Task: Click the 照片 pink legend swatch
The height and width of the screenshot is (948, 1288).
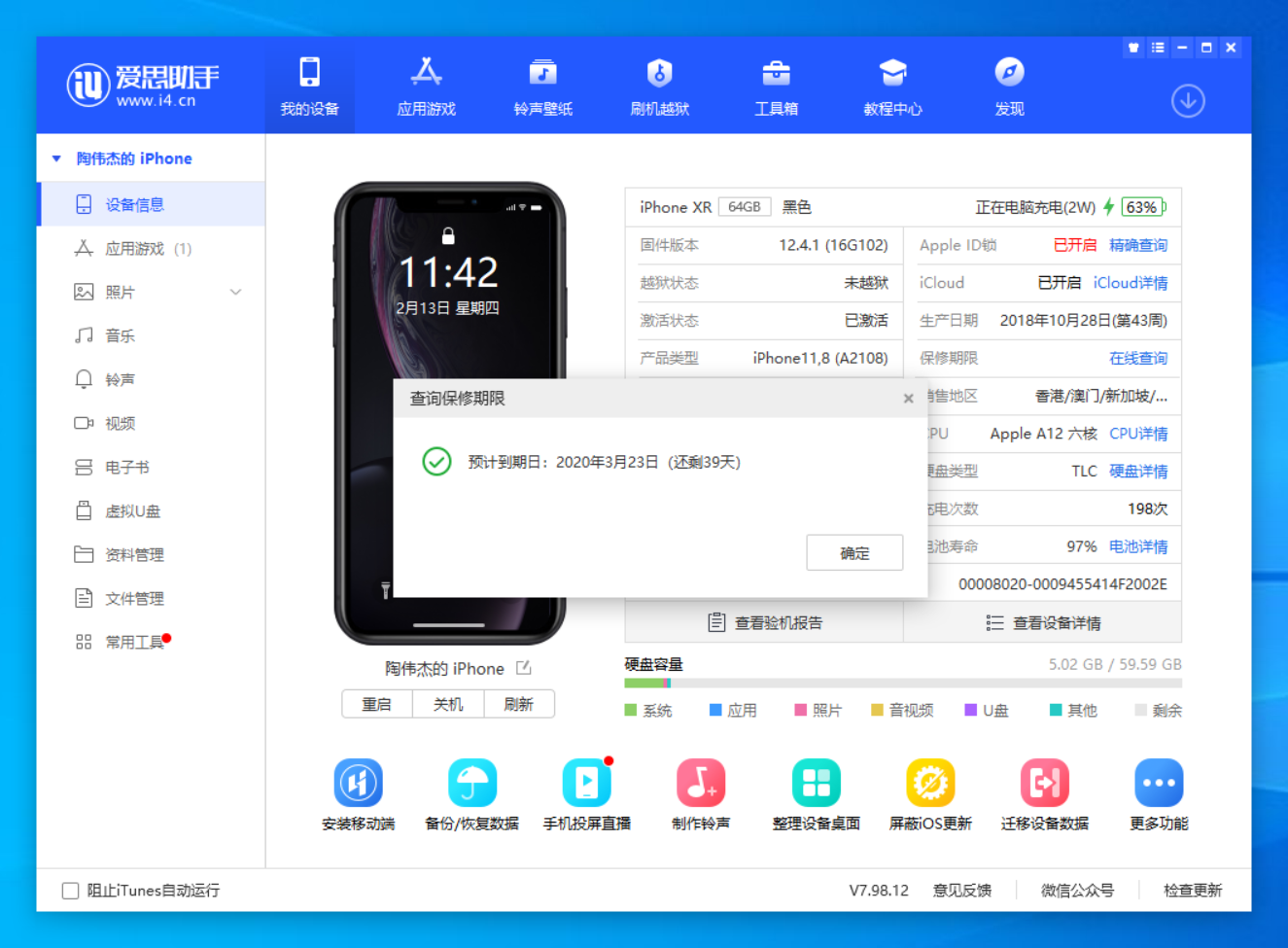Action: coord(801,711)
